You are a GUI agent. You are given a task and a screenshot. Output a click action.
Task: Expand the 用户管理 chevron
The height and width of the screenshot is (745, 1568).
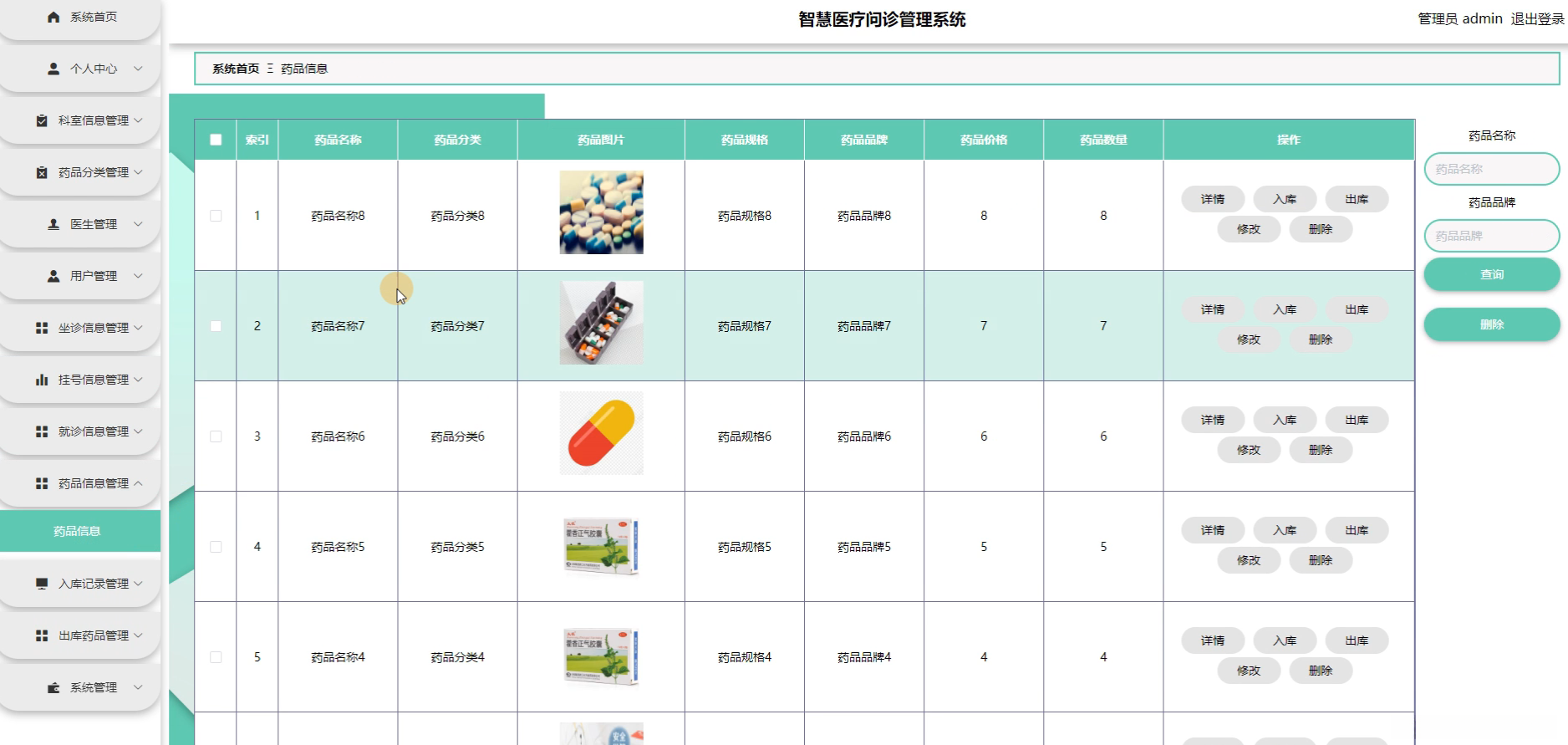(138, 276)
